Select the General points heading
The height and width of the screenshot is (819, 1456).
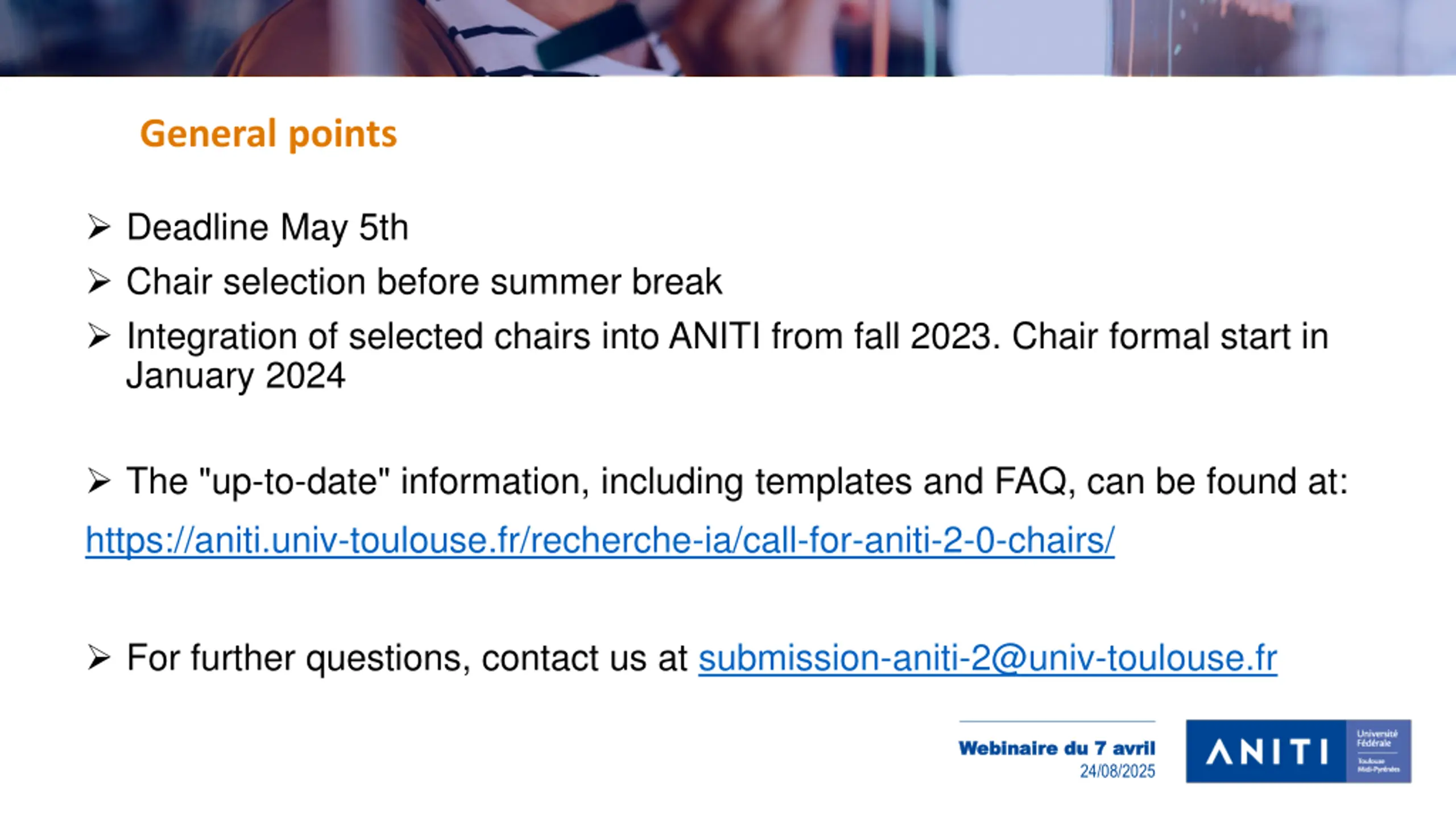[x=268, y=135]
